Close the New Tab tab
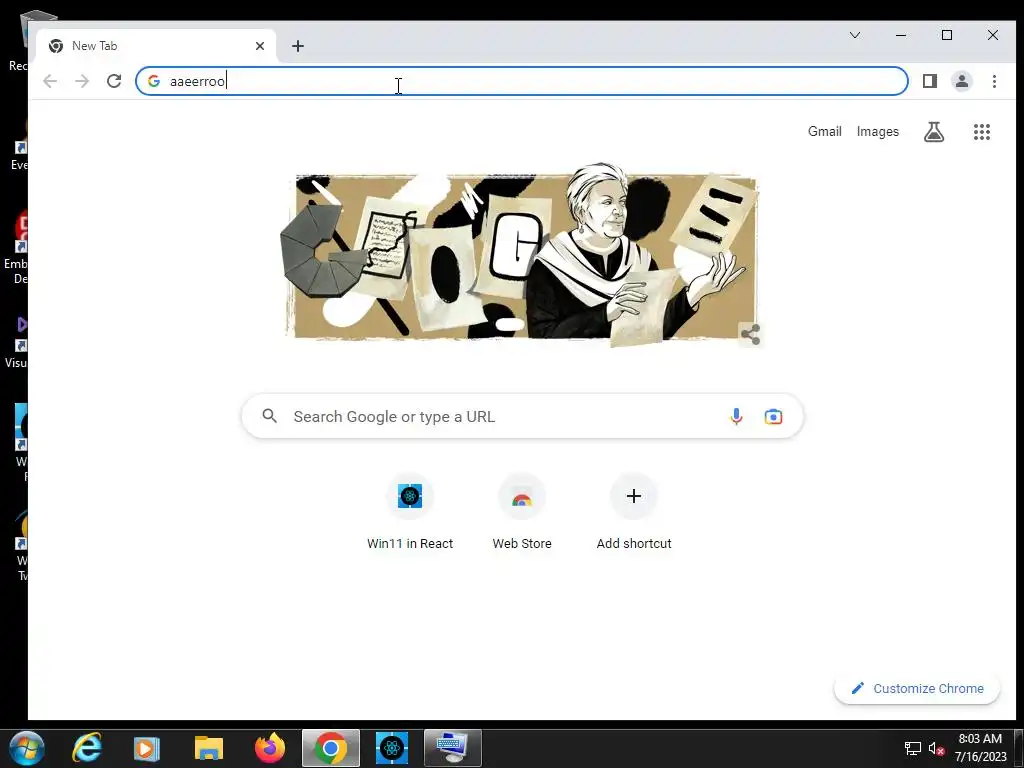Screen dimensions: 1024x768 click(260, 46)
